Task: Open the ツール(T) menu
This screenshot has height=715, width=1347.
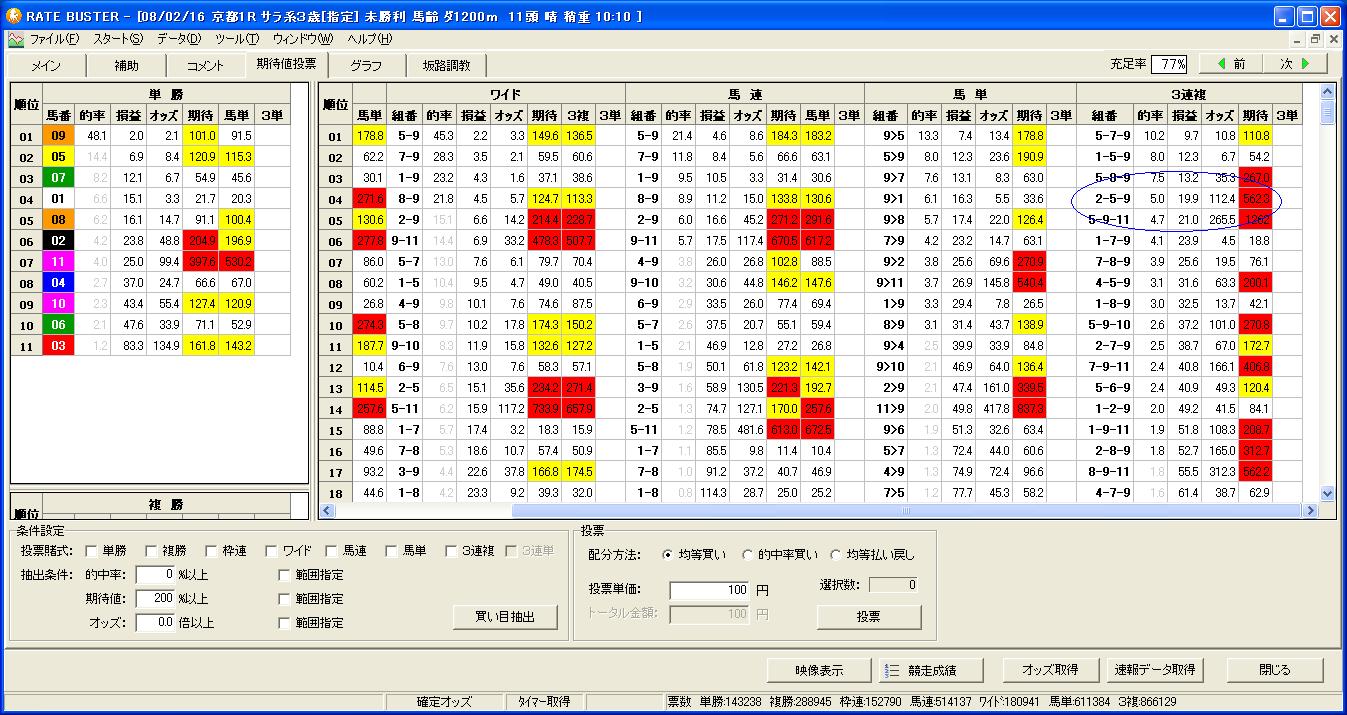Action: coord(237,39)
